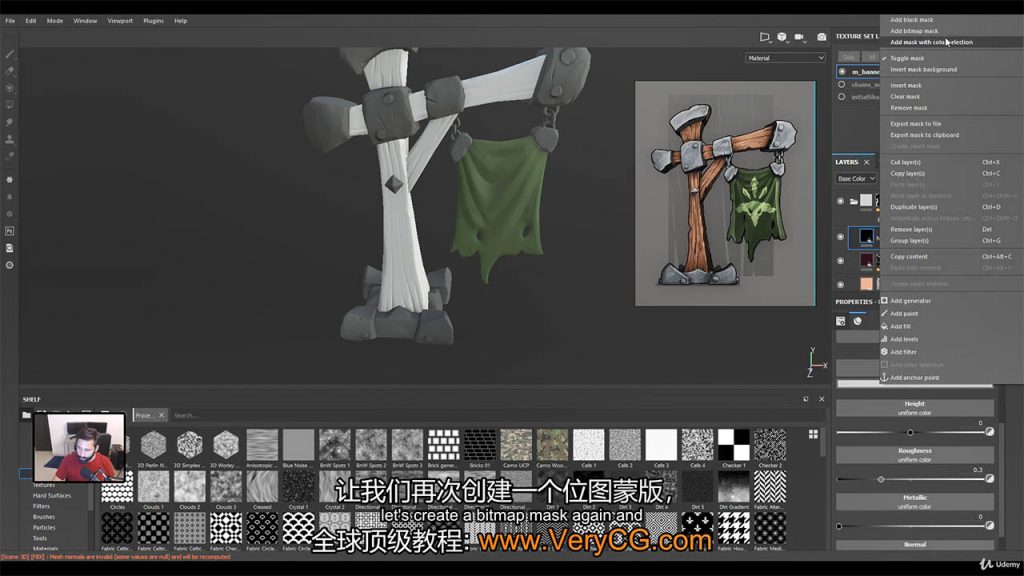Open the Edit menu
1024x576 pixels.
(31, 21)
